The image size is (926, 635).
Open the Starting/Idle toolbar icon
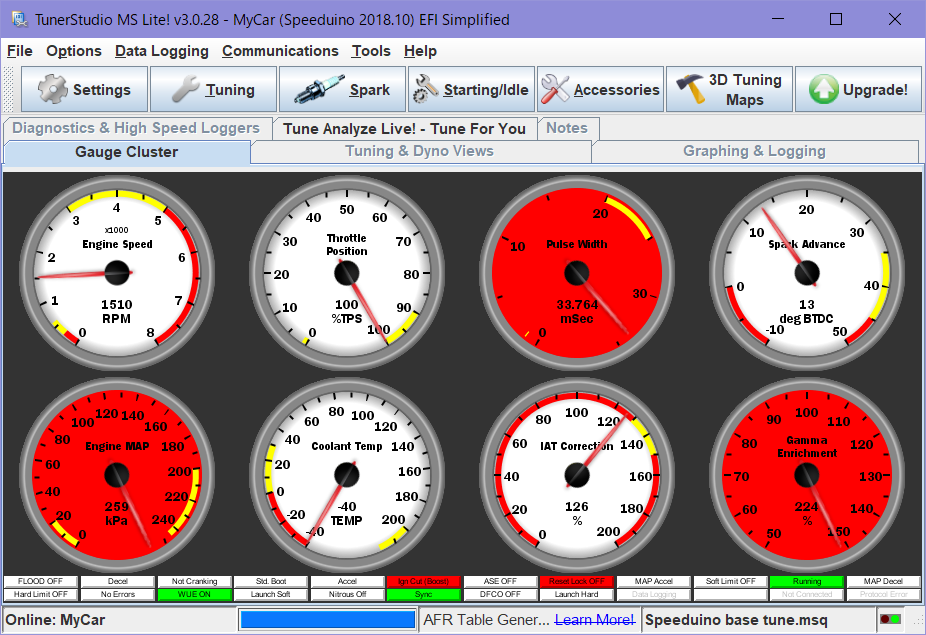[424, 88]
